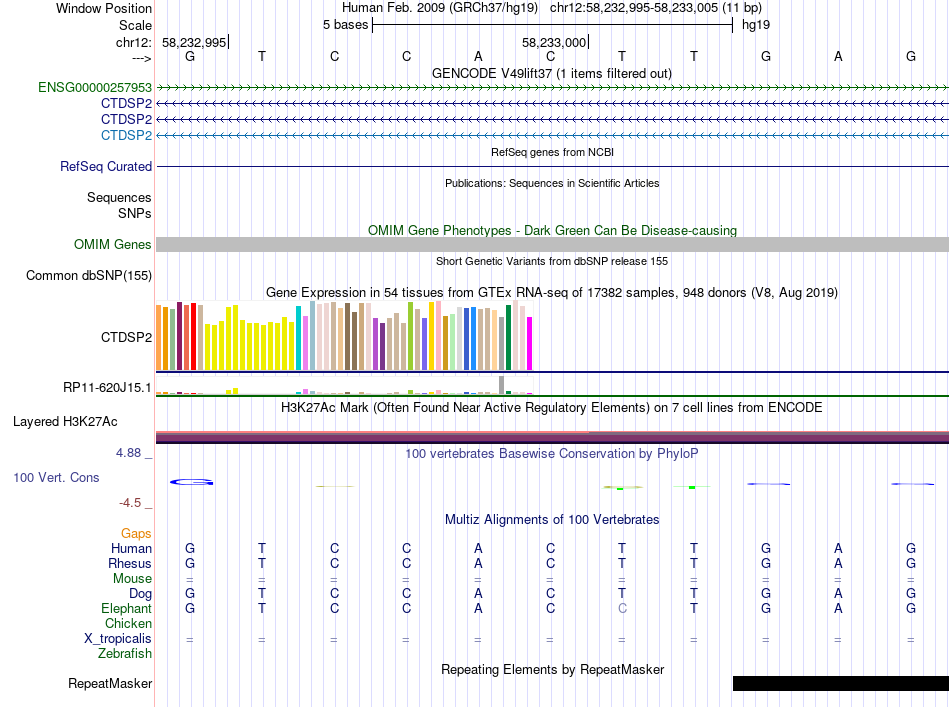The height and width of the screenshot is (707, 950).
Task: Click the Sequences subtrack label
Action: [x=119, y=197]
